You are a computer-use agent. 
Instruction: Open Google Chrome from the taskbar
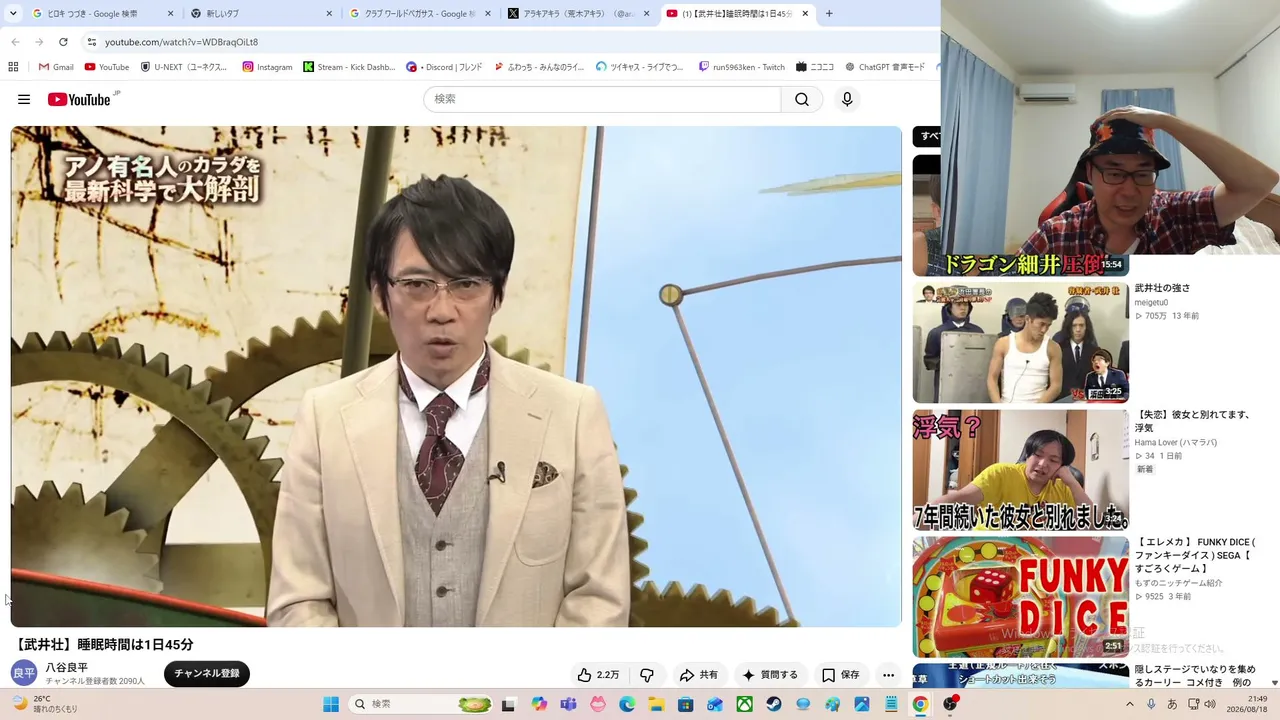[x=920, y=704]
